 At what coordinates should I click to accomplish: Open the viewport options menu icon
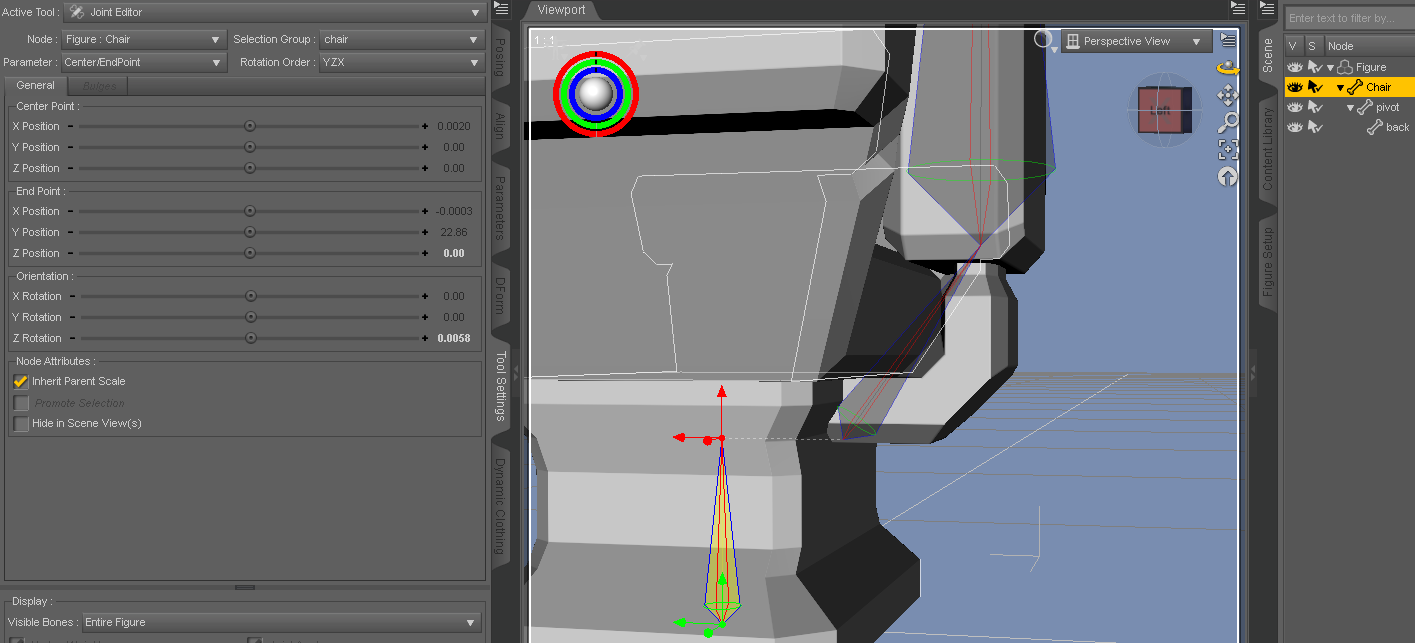[x=1227, y=41]
